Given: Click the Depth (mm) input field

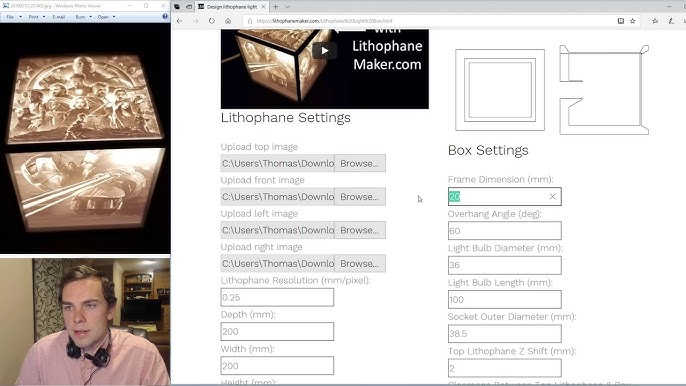Looking at the screenshot, I should point(277,331).
